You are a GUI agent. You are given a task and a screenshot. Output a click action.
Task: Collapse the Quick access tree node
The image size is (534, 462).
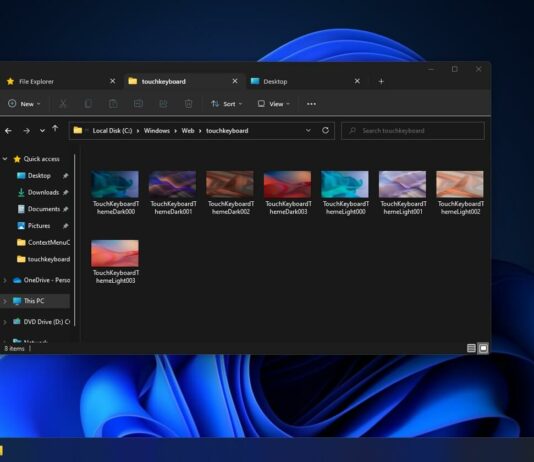click(5, 159)
